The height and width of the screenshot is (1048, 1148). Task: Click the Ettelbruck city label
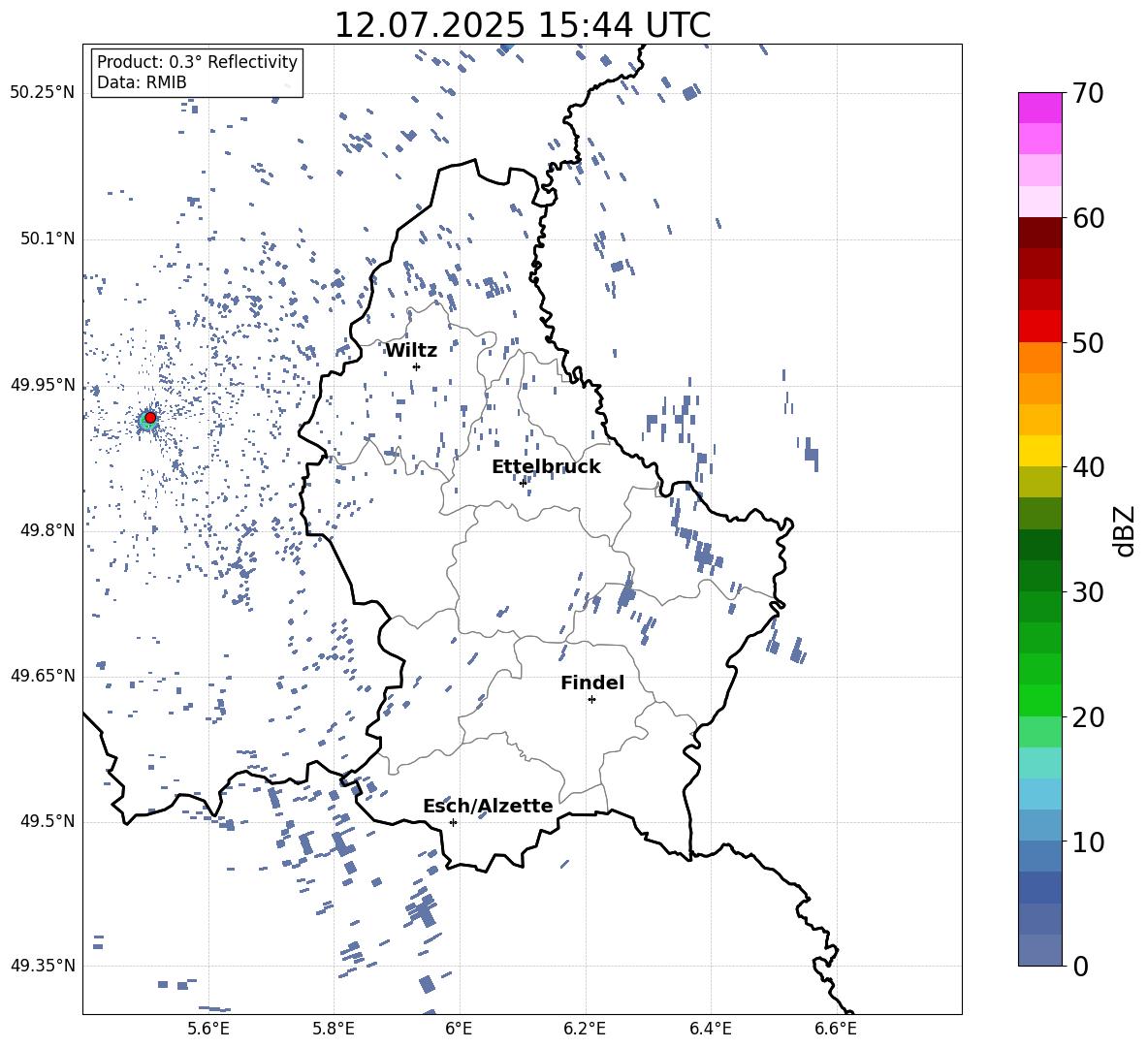546,467
